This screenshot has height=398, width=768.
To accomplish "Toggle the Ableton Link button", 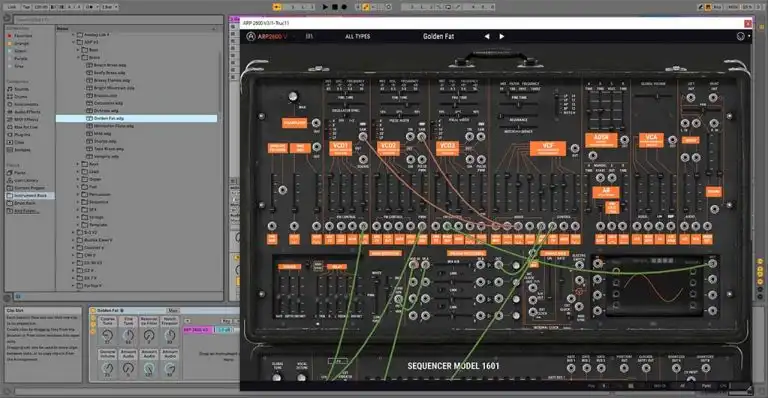I will [x=12, y=7].
